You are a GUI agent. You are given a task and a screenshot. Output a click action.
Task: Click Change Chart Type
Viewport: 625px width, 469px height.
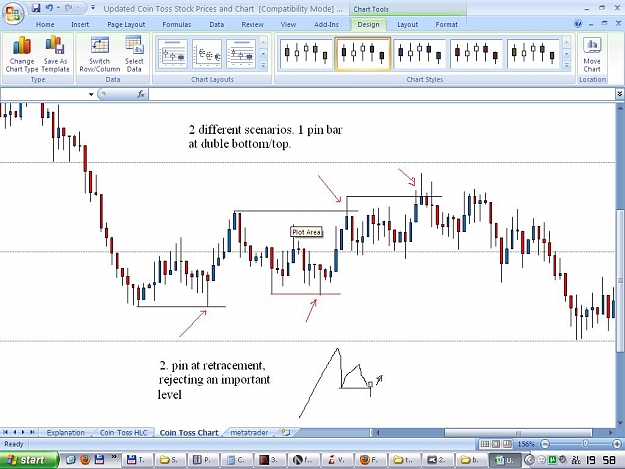(22, 54)
